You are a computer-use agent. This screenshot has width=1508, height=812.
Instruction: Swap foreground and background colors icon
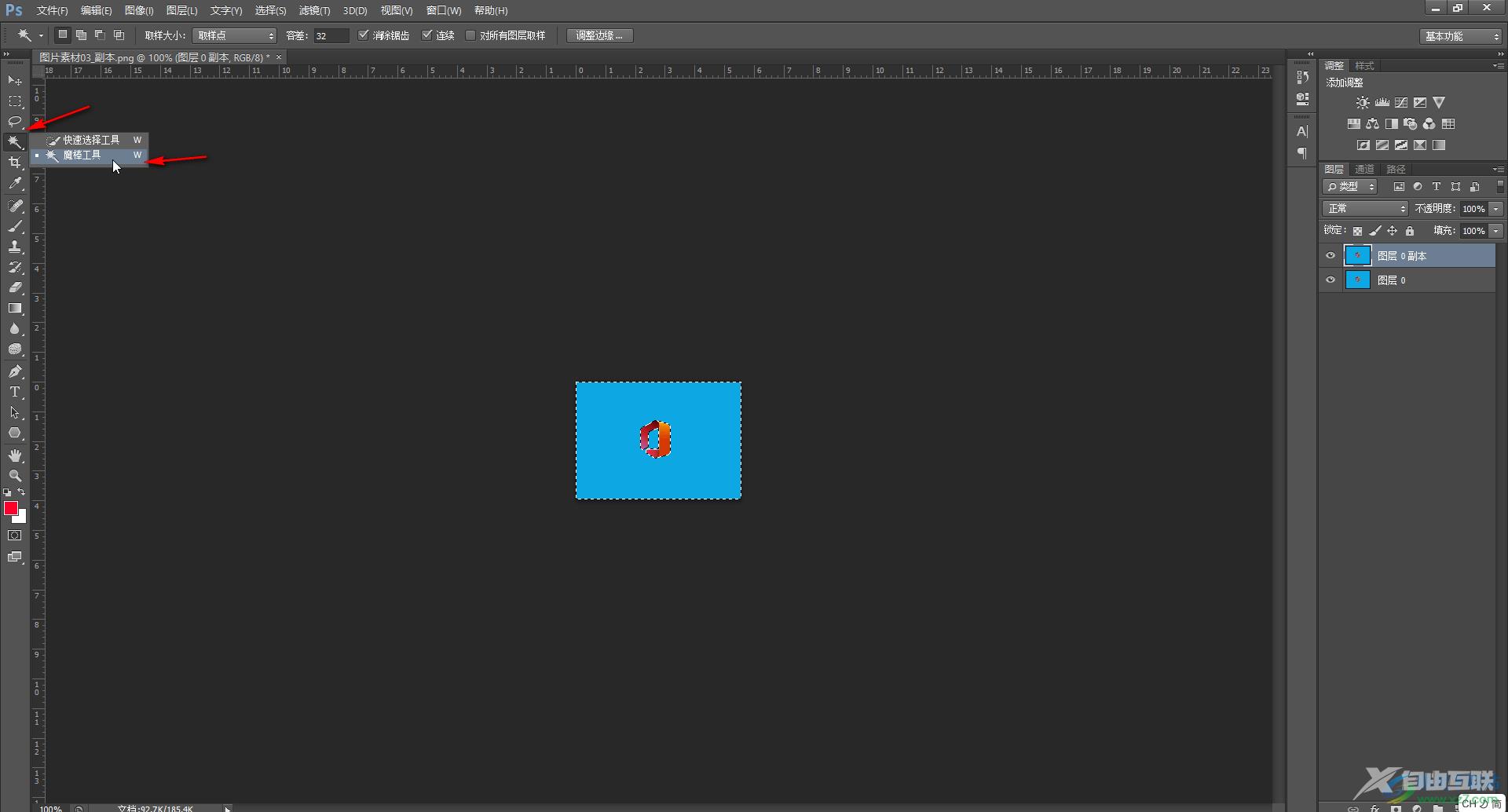point(22,492)
